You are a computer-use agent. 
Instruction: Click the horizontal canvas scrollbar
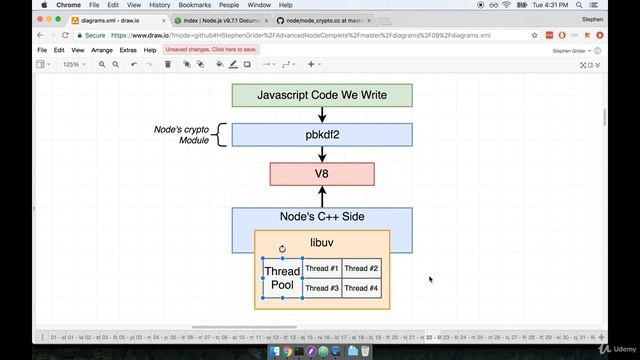click(x=244, y=327)
